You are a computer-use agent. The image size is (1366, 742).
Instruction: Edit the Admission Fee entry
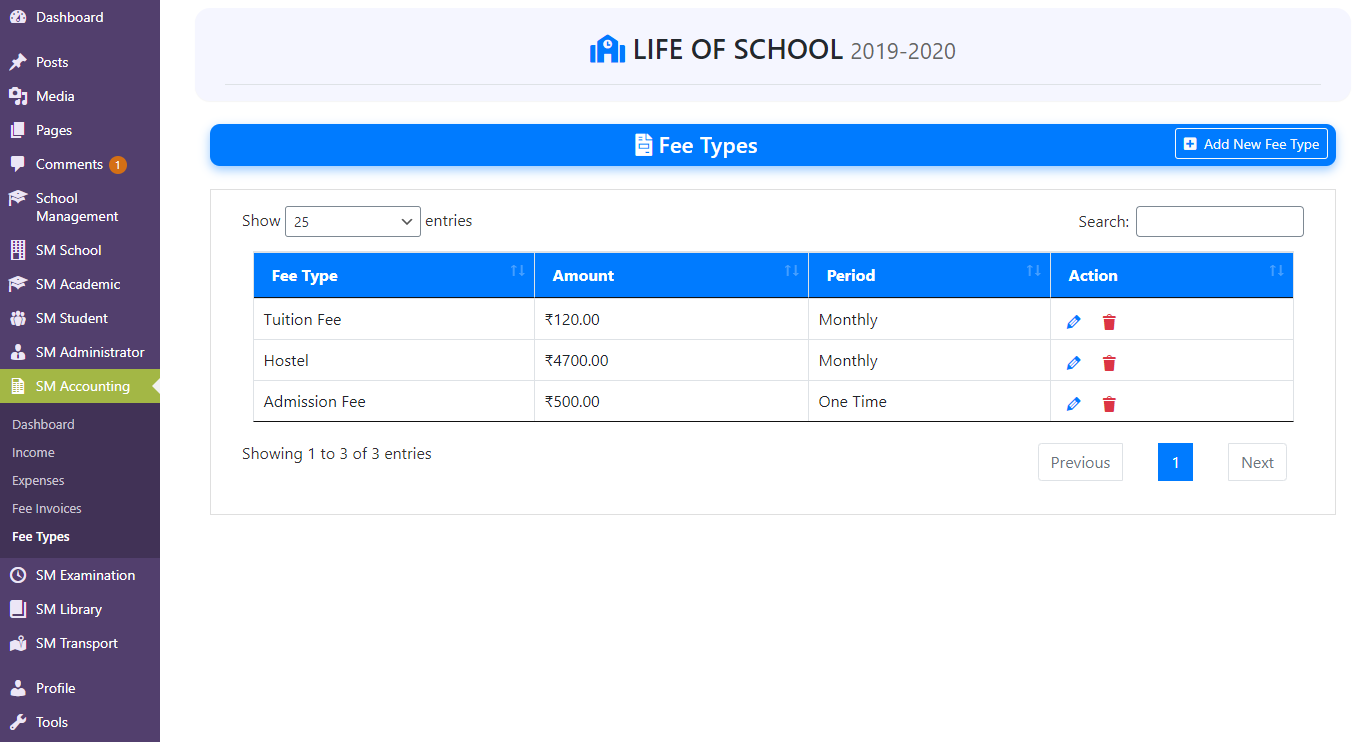pyautogui.click(x=1074, y=404)
